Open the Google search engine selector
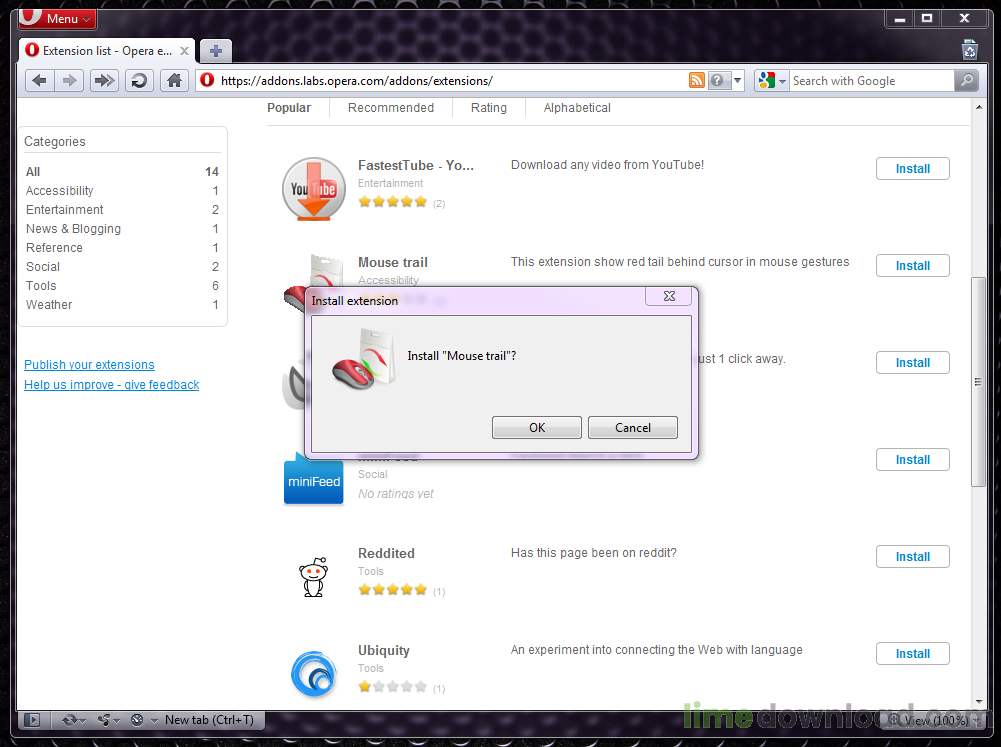This screenshot has height=747, width=1001. (x=772, y=80)
